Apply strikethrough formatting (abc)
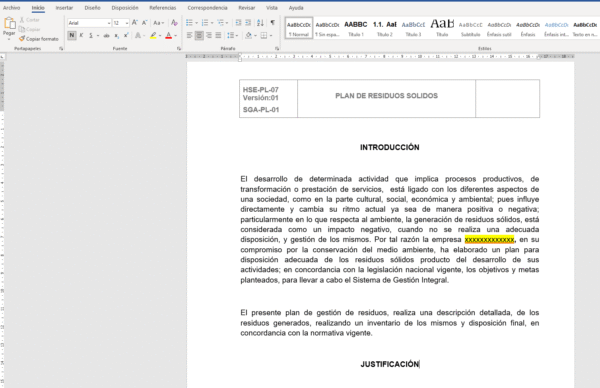 point(106,36)
